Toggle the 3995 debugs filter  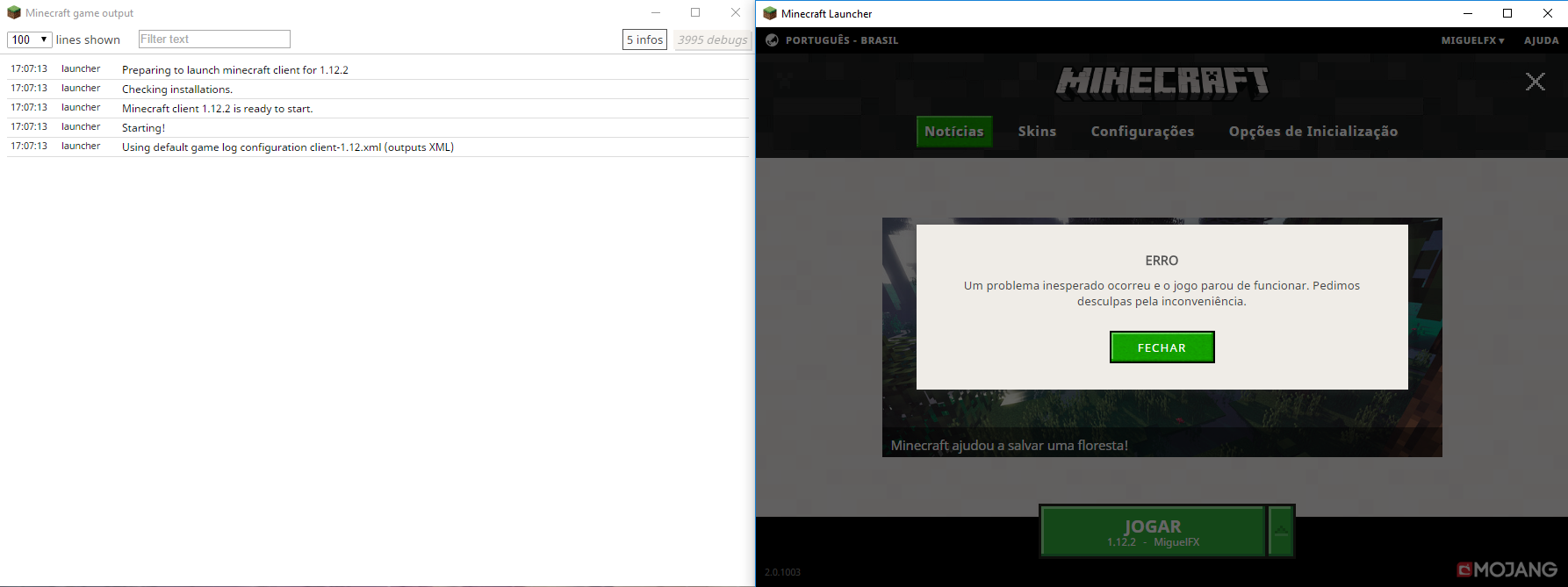click(x=712, y=39)
